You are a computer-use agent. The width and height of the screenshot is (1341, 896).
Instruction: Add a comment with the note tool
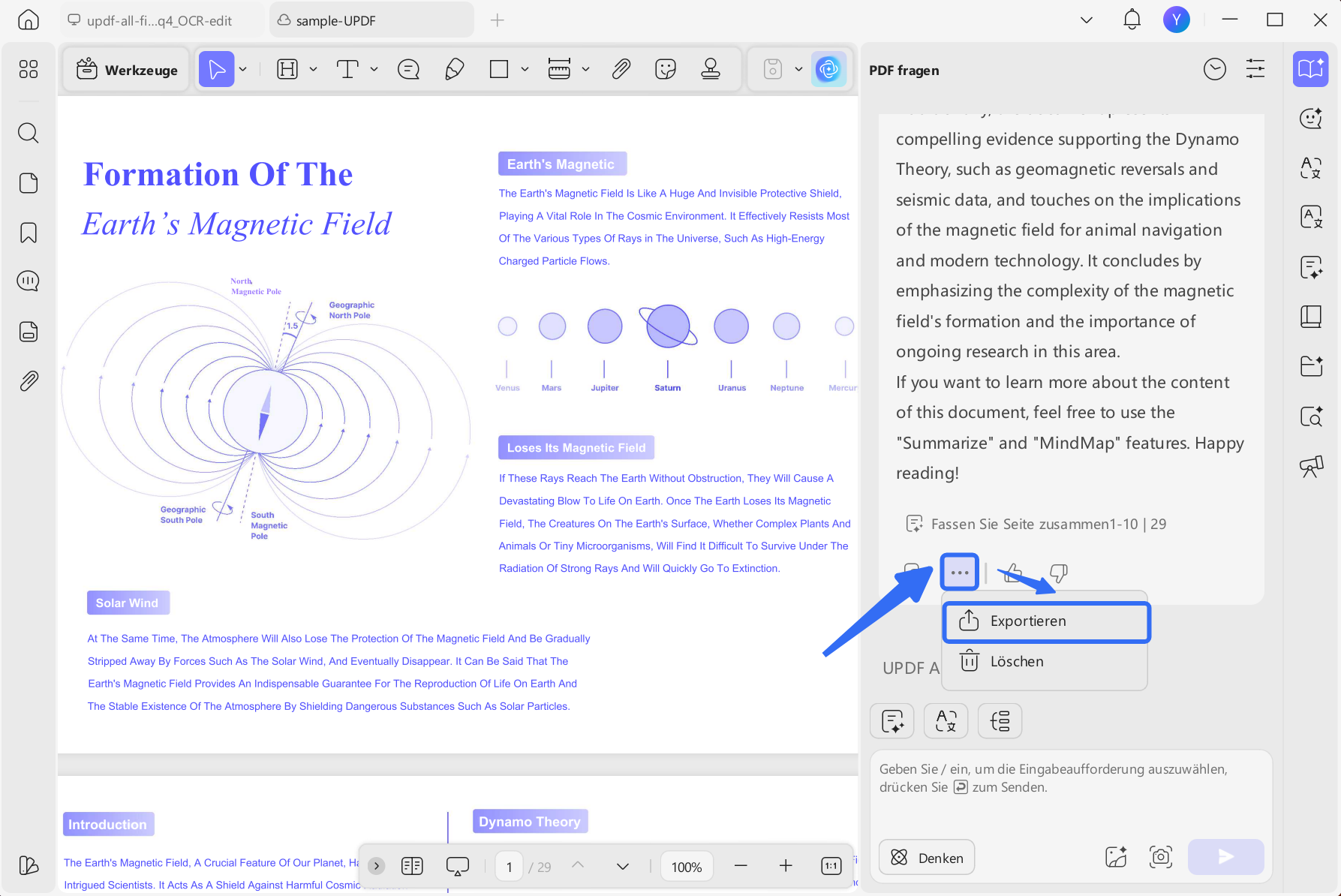[408, 70]
